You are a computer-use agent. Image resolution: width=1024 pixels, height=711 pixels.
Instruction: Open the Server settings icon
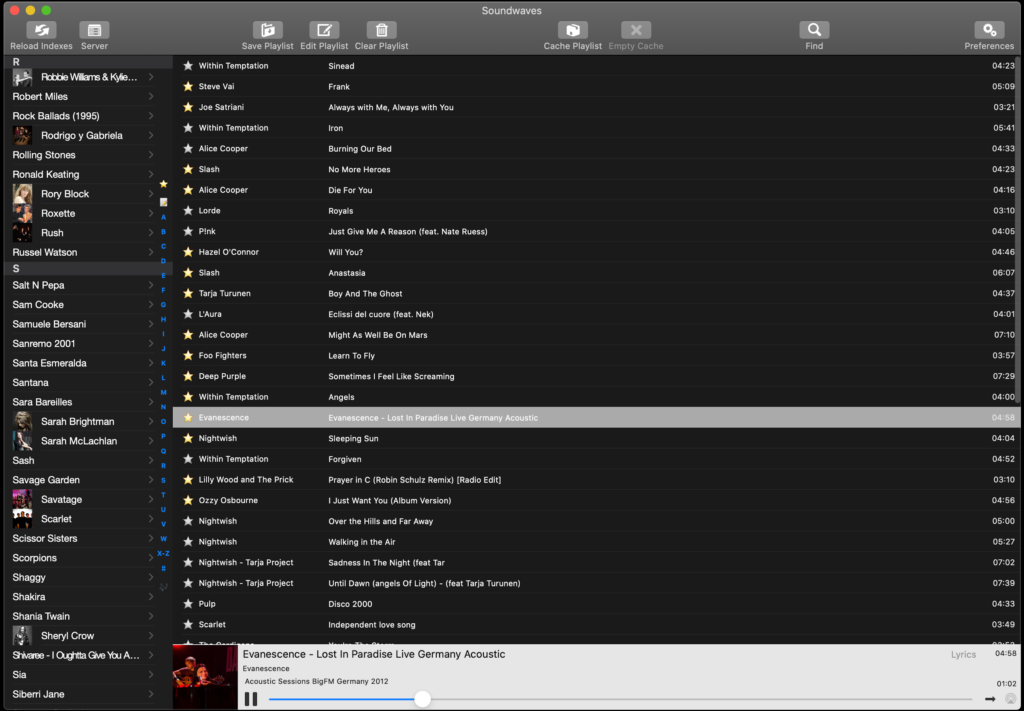point(94,31)
